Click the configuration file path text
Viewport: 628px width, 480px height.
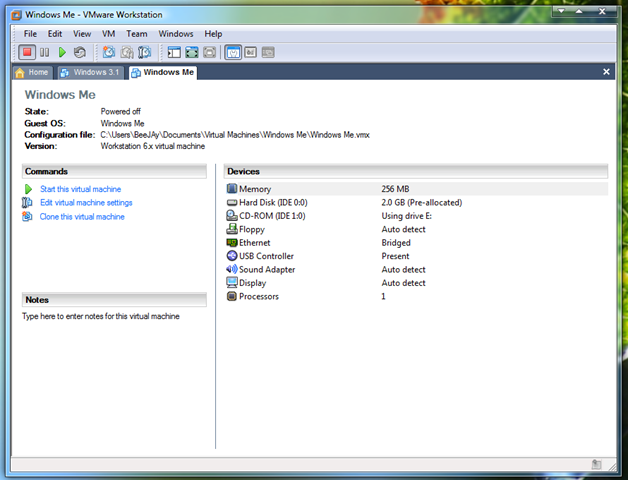tap(235, 135)
